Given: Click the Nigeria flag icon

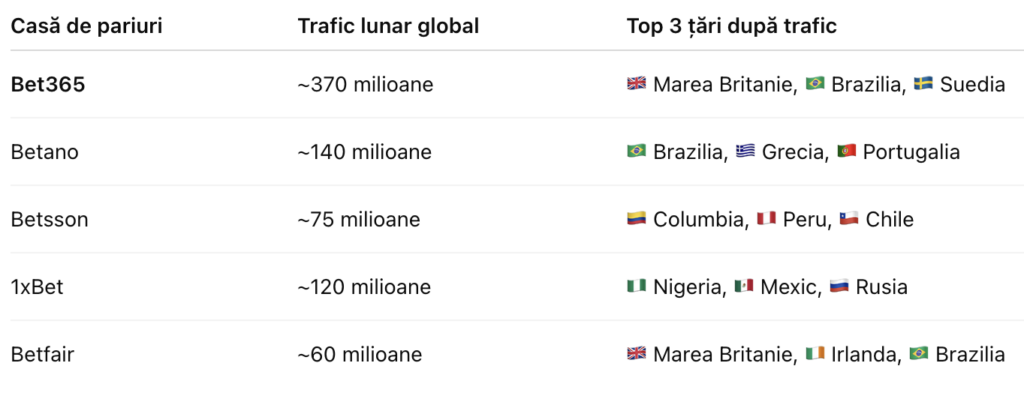Looking at the screenshot, I should [x=636, y=286].
